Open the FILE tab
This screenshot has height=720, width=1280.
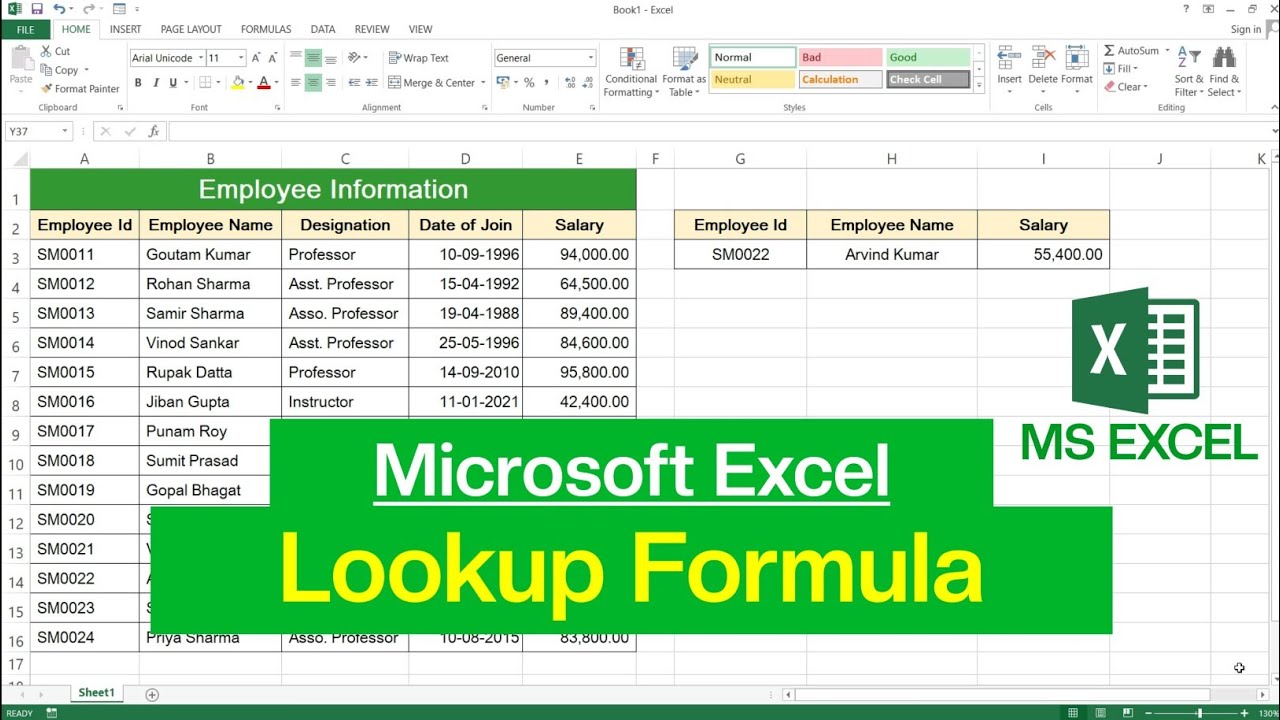click(x=24, y=29)
